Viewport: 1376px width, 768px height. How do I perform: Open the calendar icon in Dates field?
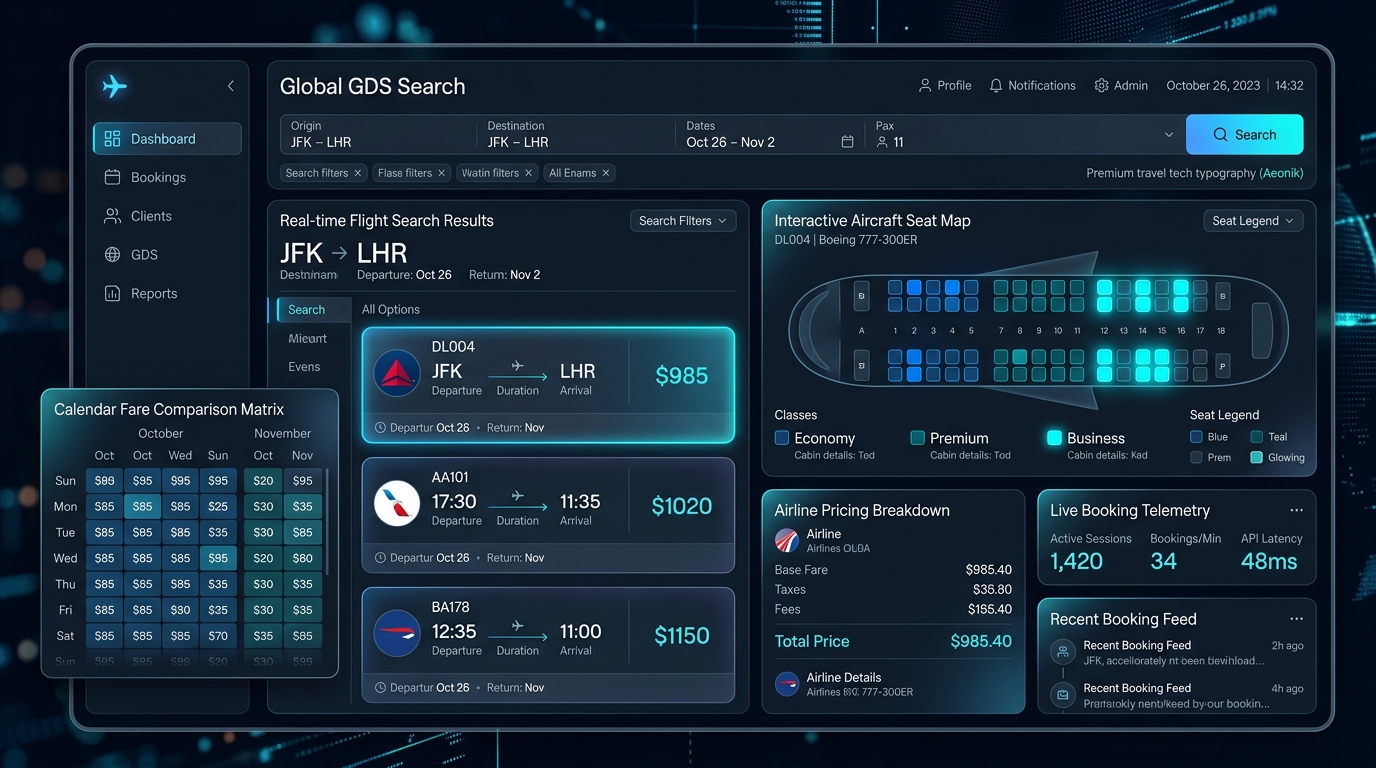847,142
